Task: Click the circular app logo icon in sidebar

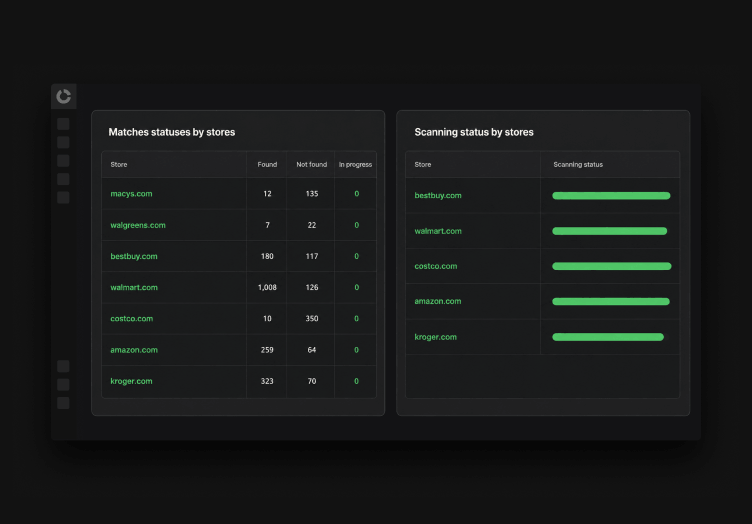Action: pos(63,96)
